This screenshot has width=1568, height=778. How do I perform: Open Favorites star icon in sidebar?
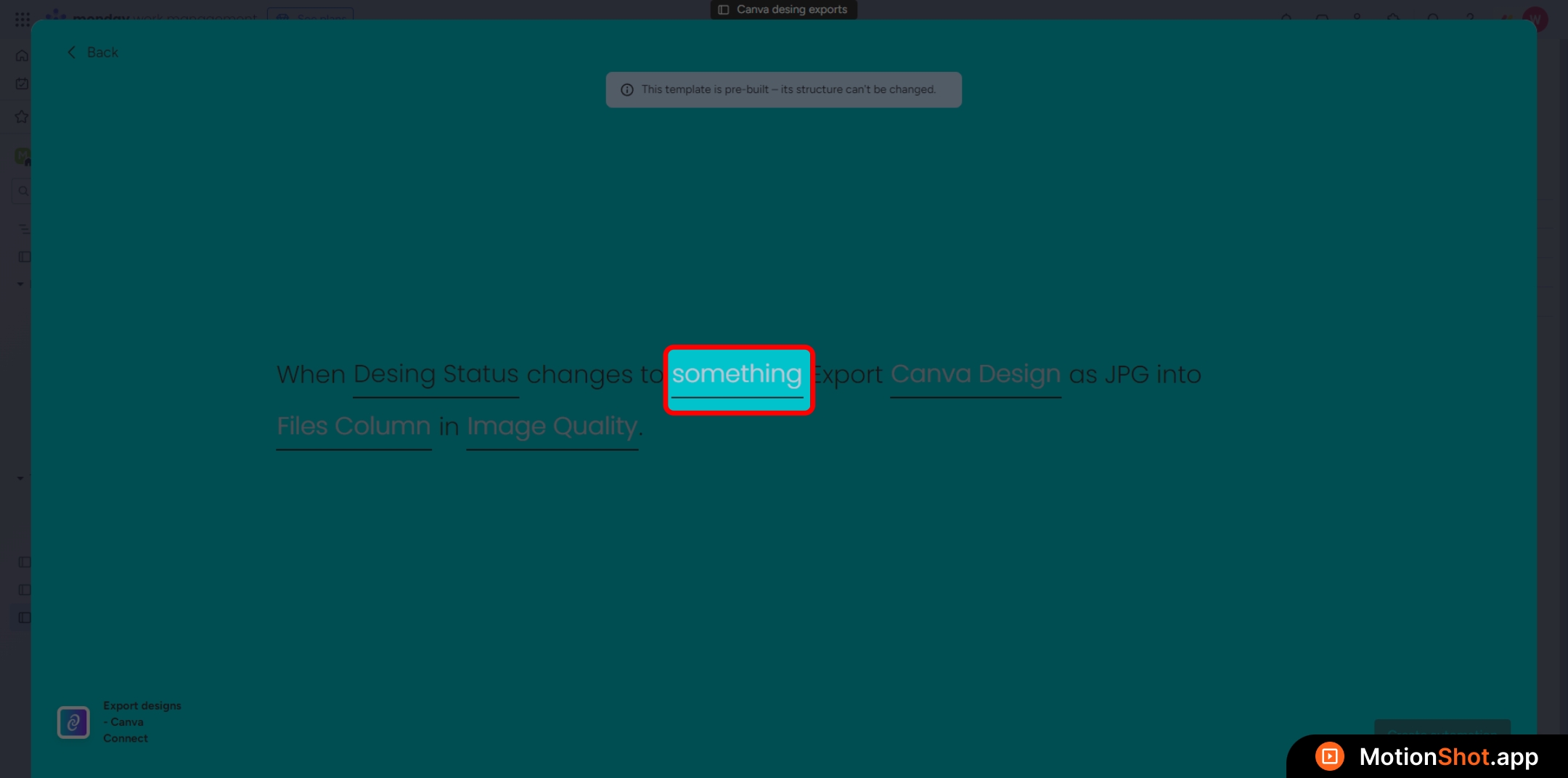pos(23,117)
